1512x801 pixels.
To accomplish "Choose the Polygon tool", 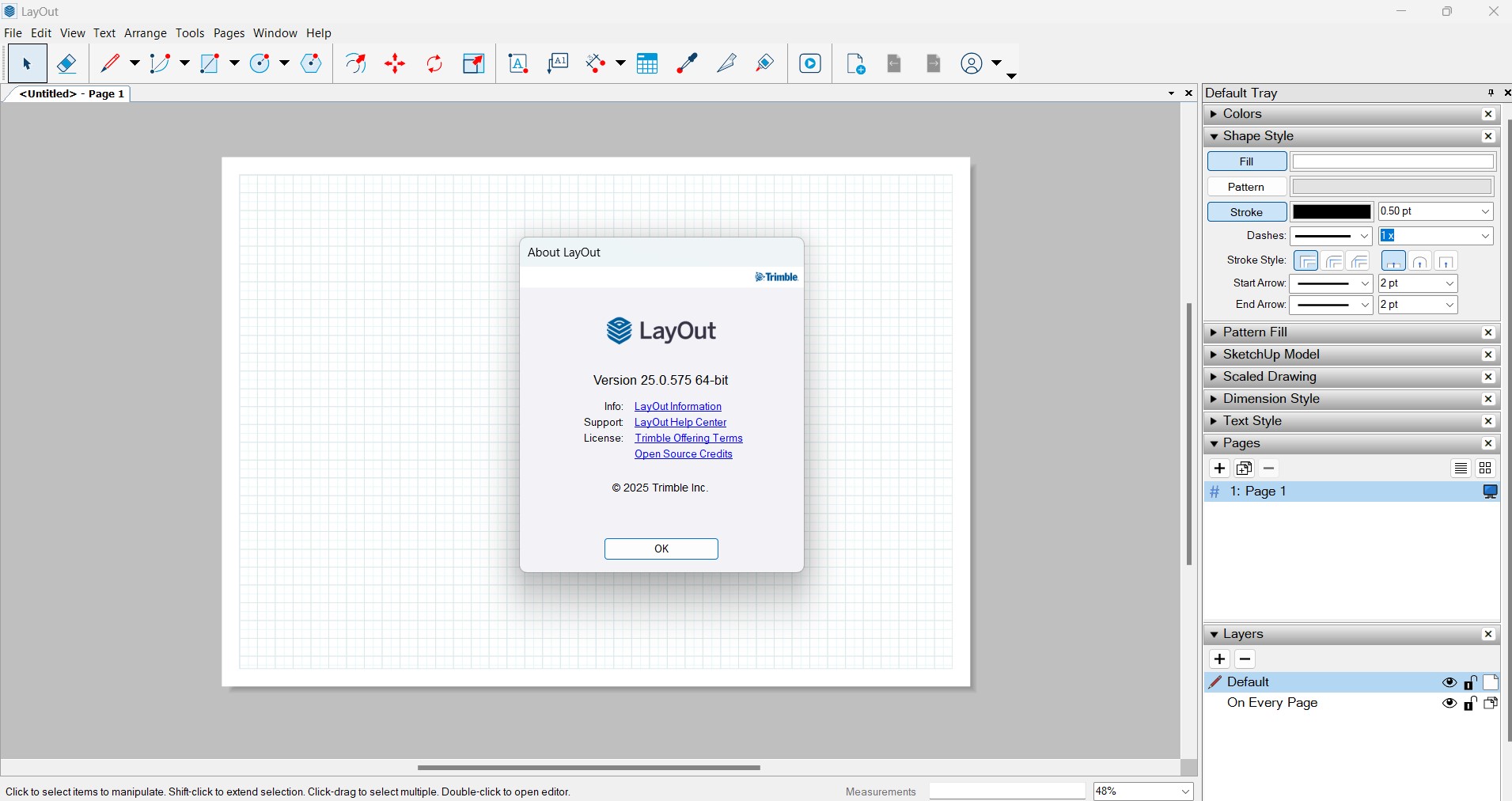I will 312,63.
